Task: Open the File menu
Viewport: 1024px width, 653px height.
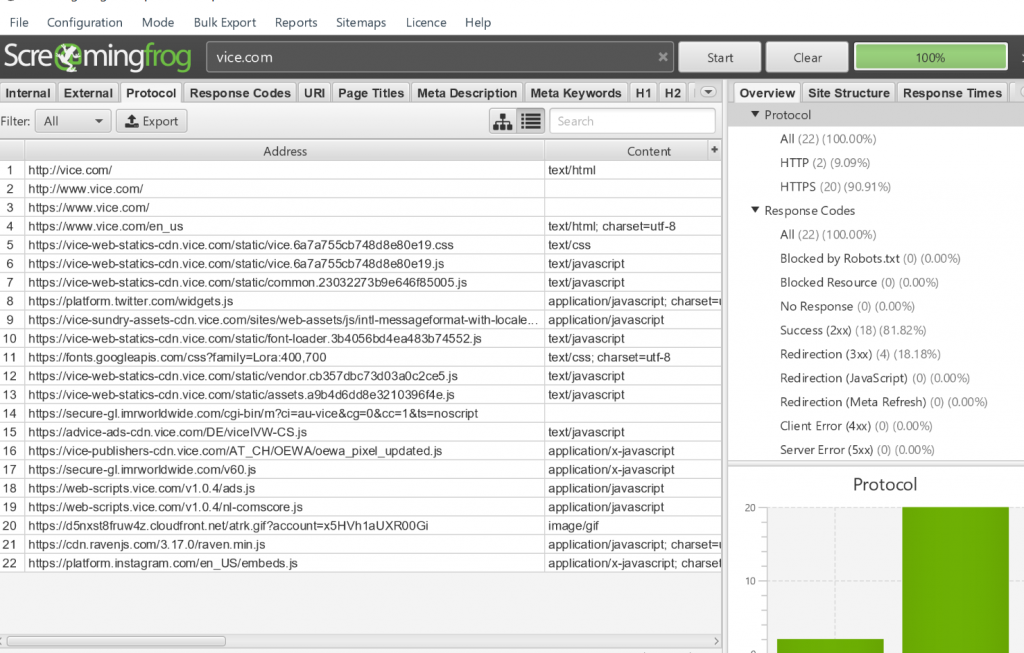Action: (x=19, y=22)
